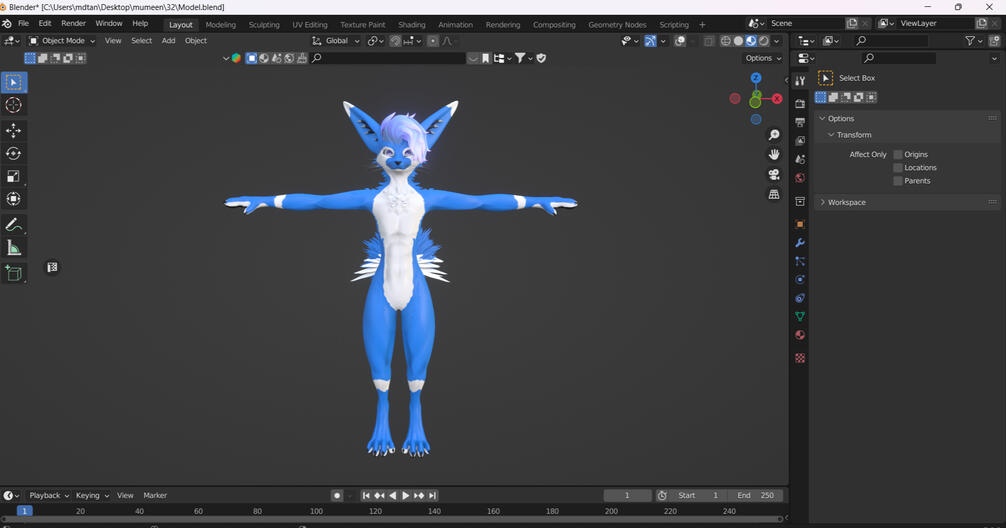Click the Zoom view magnifier in viewport
The width and height of the screenshot is (1006, 528).
pos(774,135)
